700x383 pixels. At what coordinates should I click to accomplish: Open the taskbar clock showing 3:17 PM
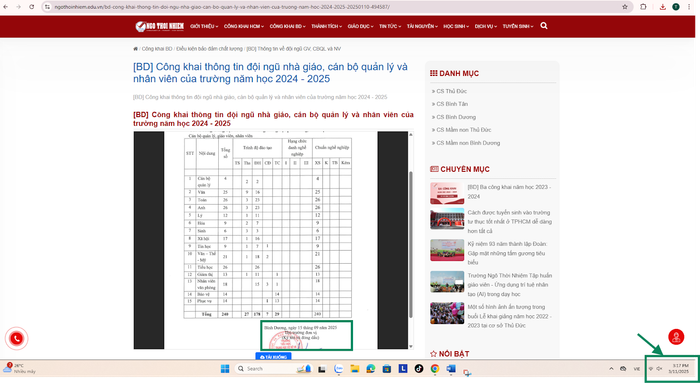pos(680,369)
